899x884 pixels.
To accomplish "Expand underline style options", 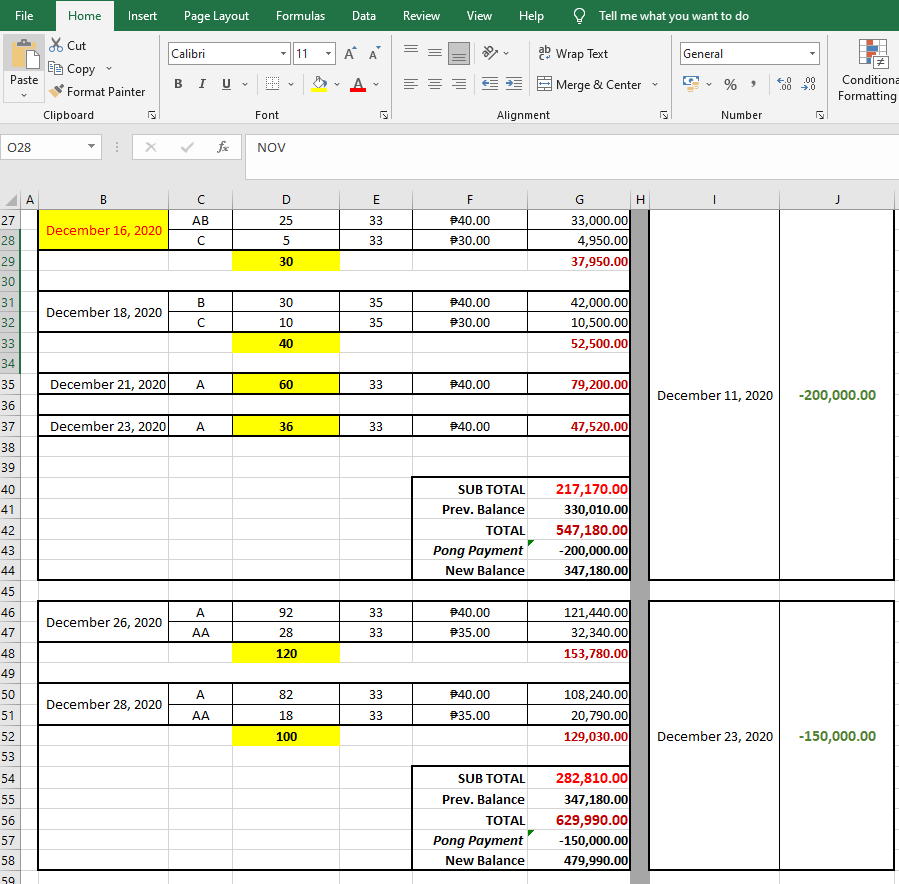I will tap(245, 84).
